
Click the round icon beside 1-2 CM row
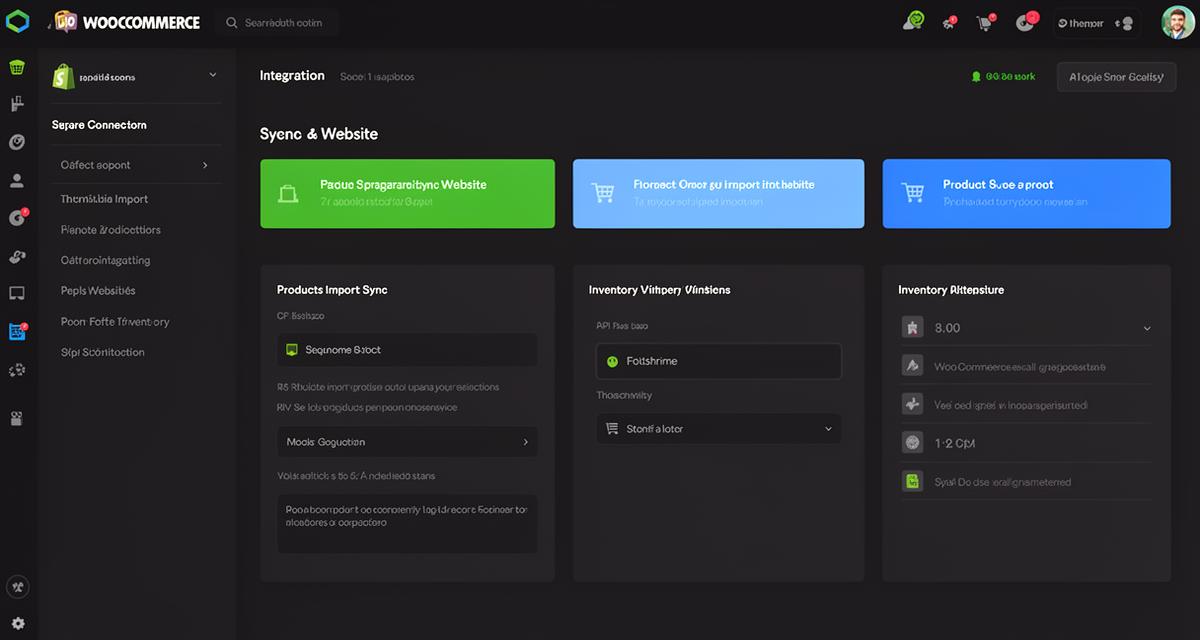point(912,442)
